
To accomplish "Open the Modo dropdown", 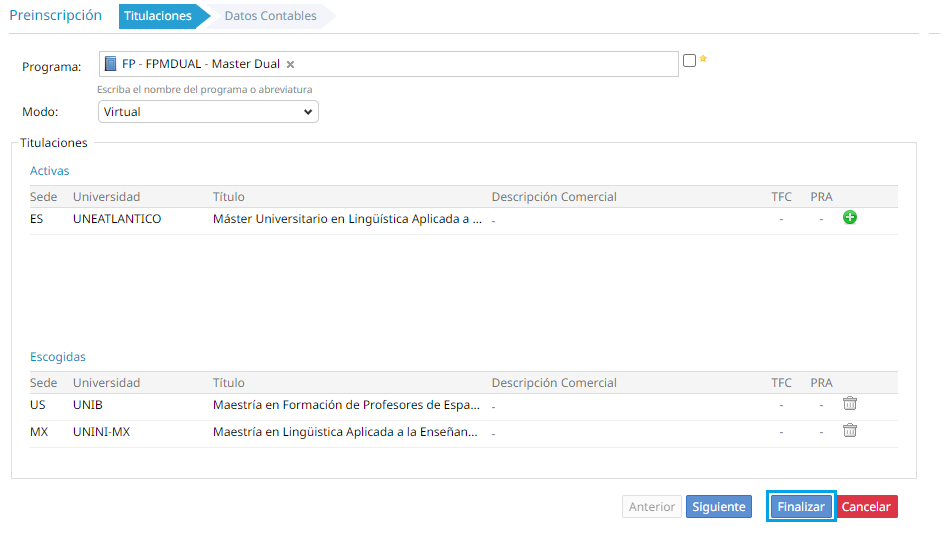I will tap(208, 112).
